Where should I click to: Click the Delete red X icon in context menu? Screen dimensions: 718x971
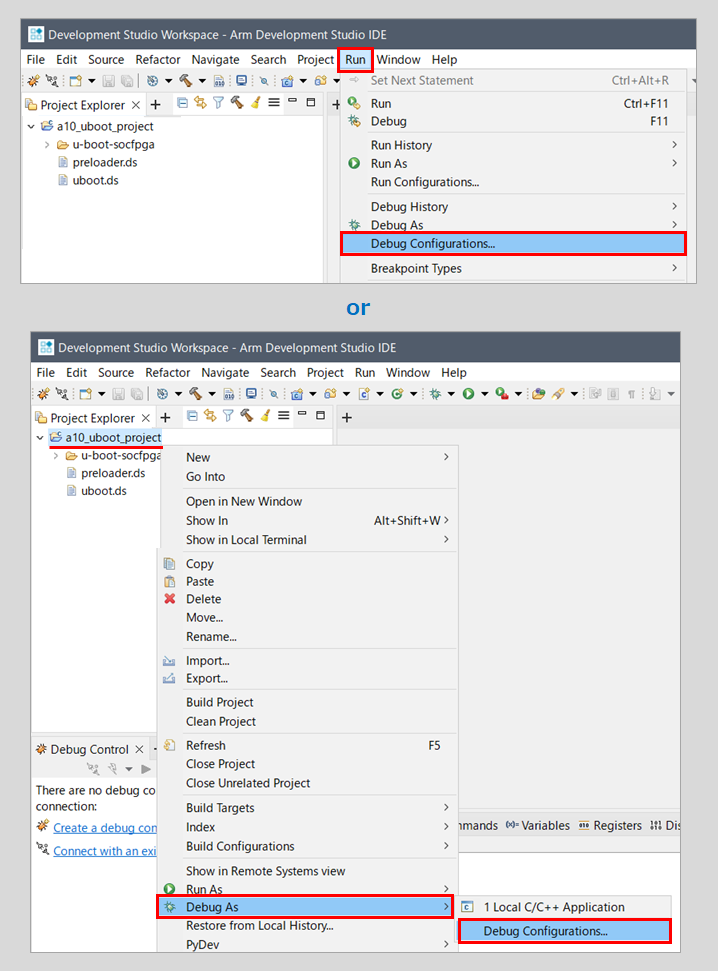[x=169, y=599]
